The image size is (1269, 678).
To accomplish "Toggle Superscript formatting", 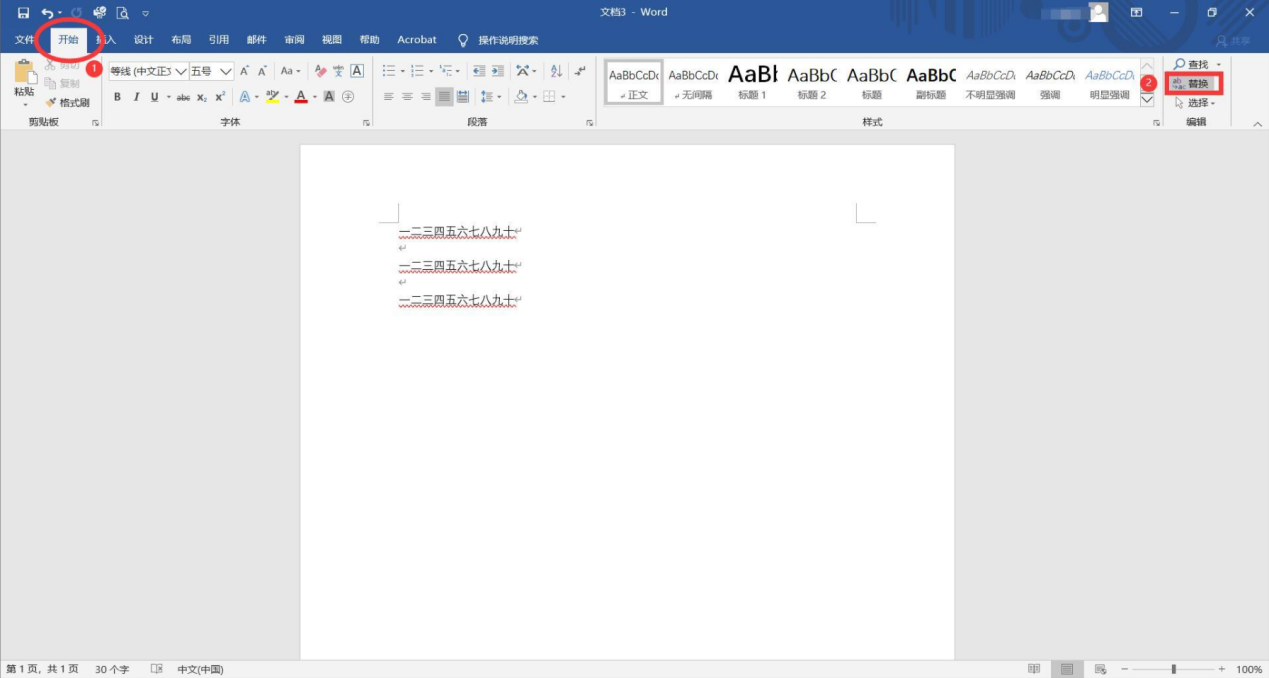I will pyautogui.click(x=220, y=97).
